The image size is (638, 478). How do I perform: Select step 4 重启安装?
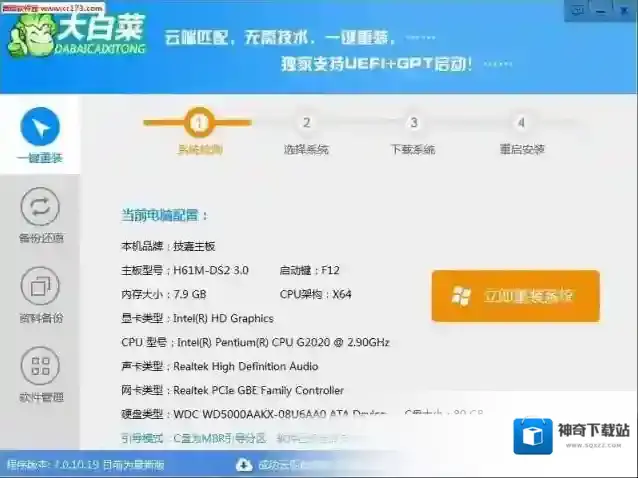pyautogui.click(x=521, y=124)
